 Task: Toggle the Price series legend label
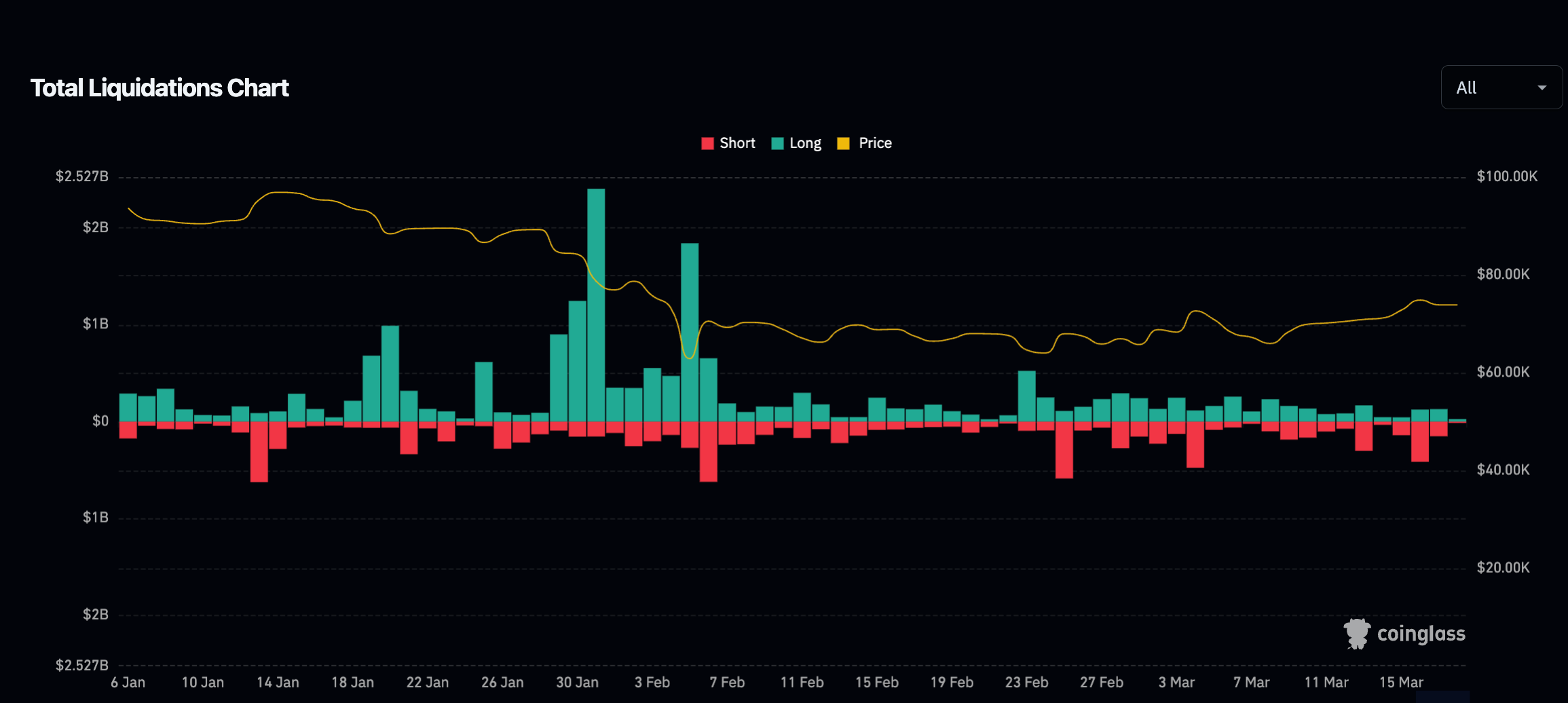coord(875,143)
